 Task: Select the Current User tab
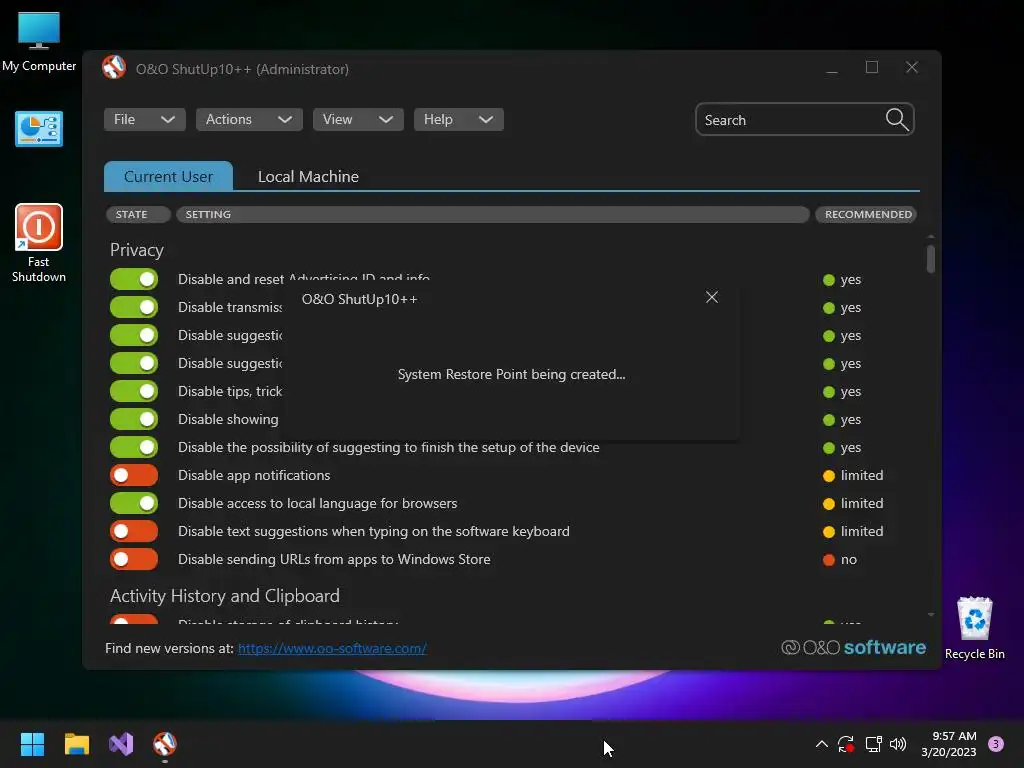pos(168,176)
